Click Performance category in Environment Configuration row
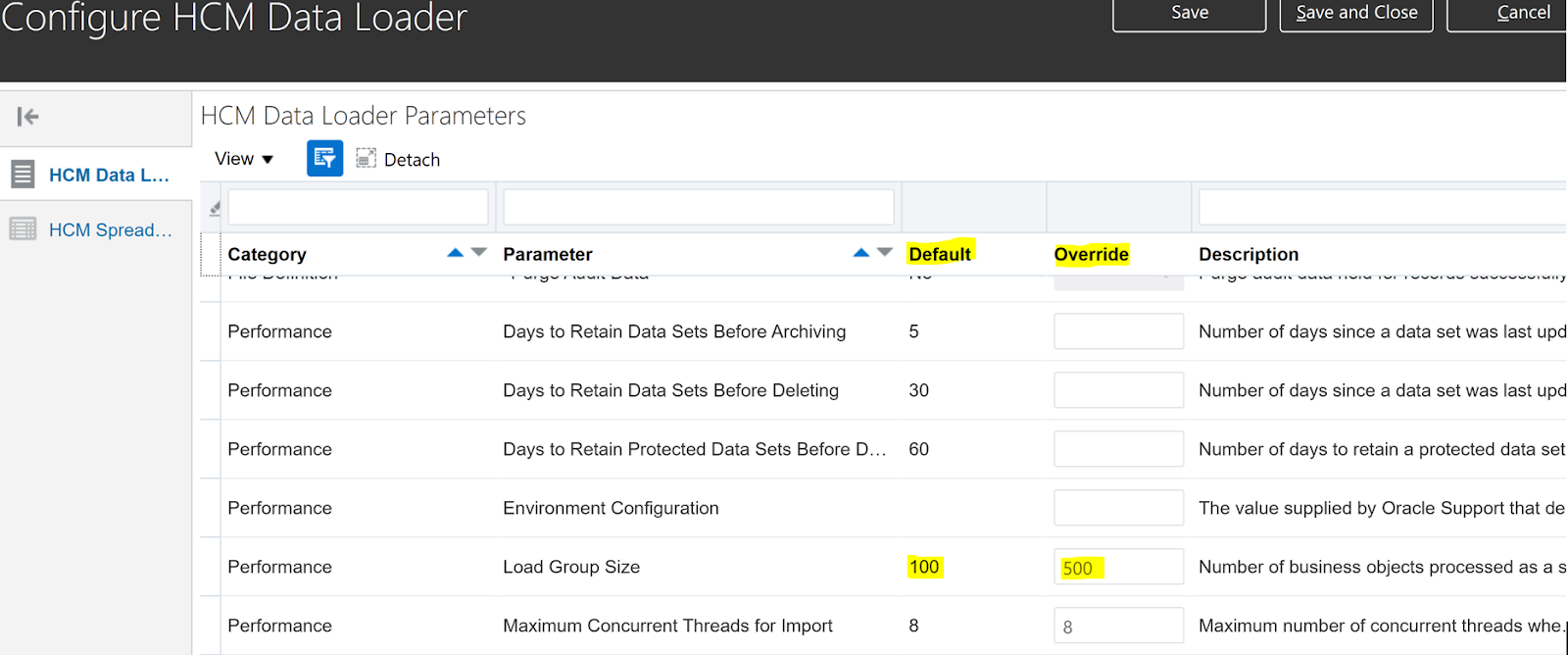Image resolution: width=1568 pixels, height=655 pixels. [279, 508]
